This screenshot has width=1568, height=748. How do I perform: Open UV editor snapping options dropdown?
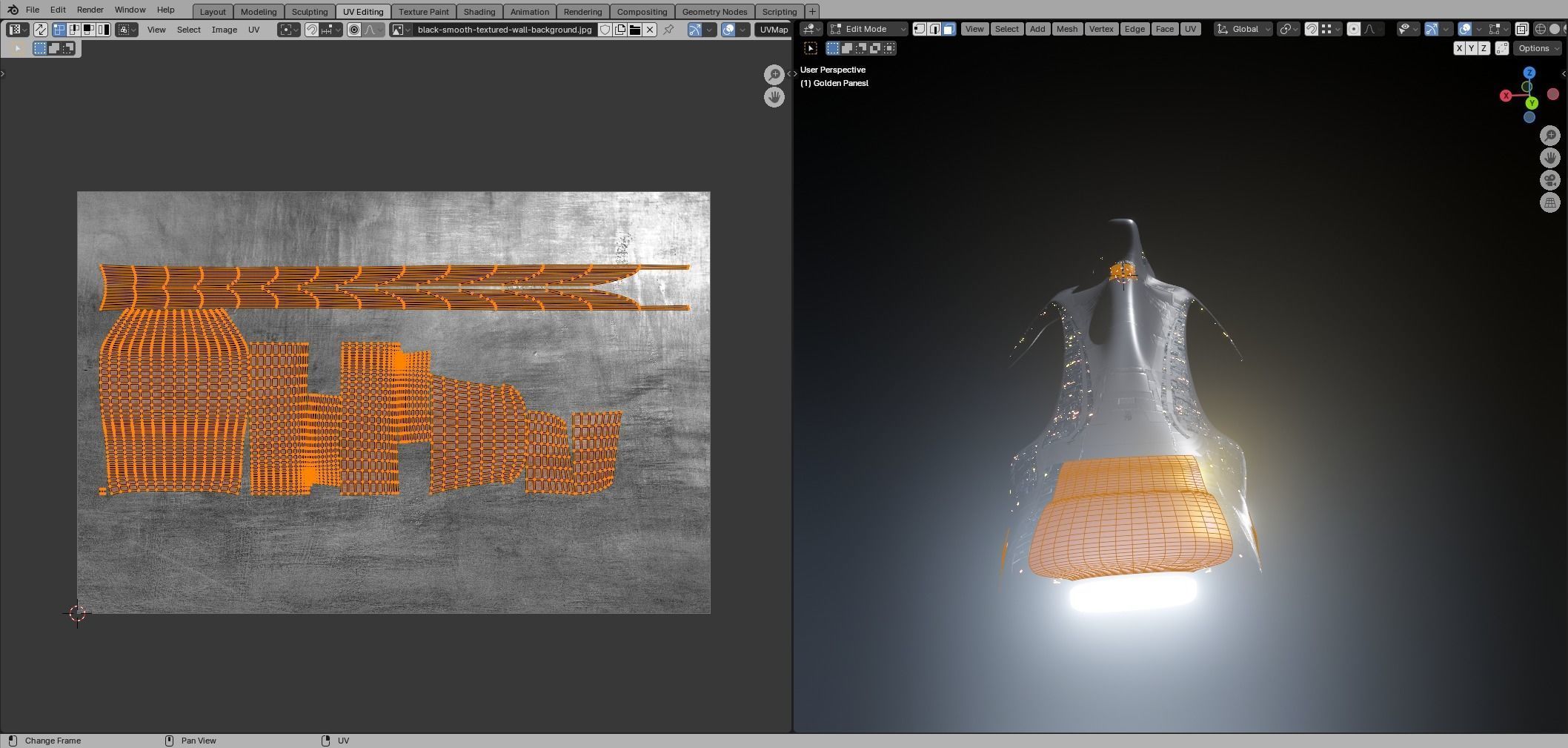coord(331,30)
